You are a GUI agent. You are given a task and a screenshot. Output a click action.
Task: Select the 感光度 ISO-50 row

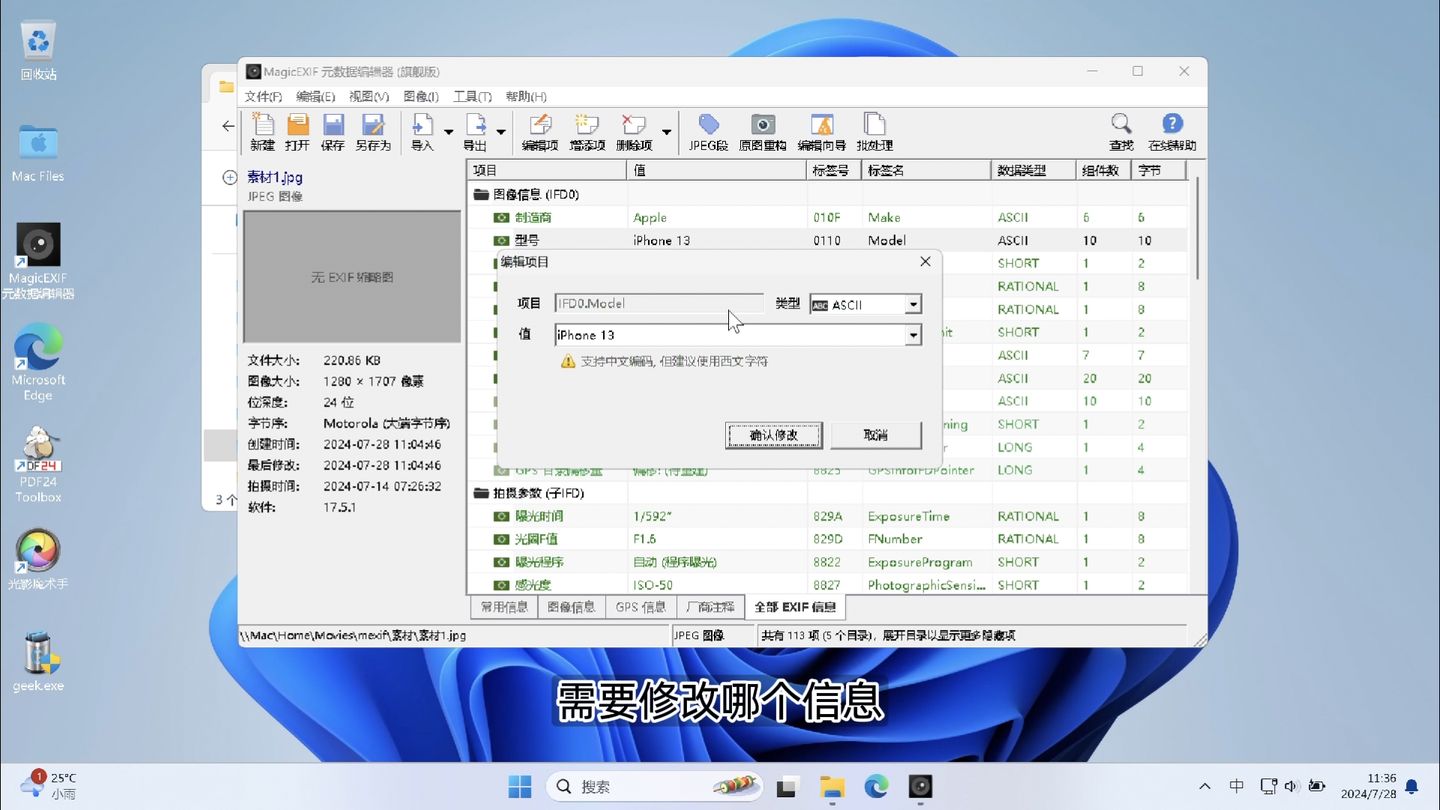(x=827, y=585)
